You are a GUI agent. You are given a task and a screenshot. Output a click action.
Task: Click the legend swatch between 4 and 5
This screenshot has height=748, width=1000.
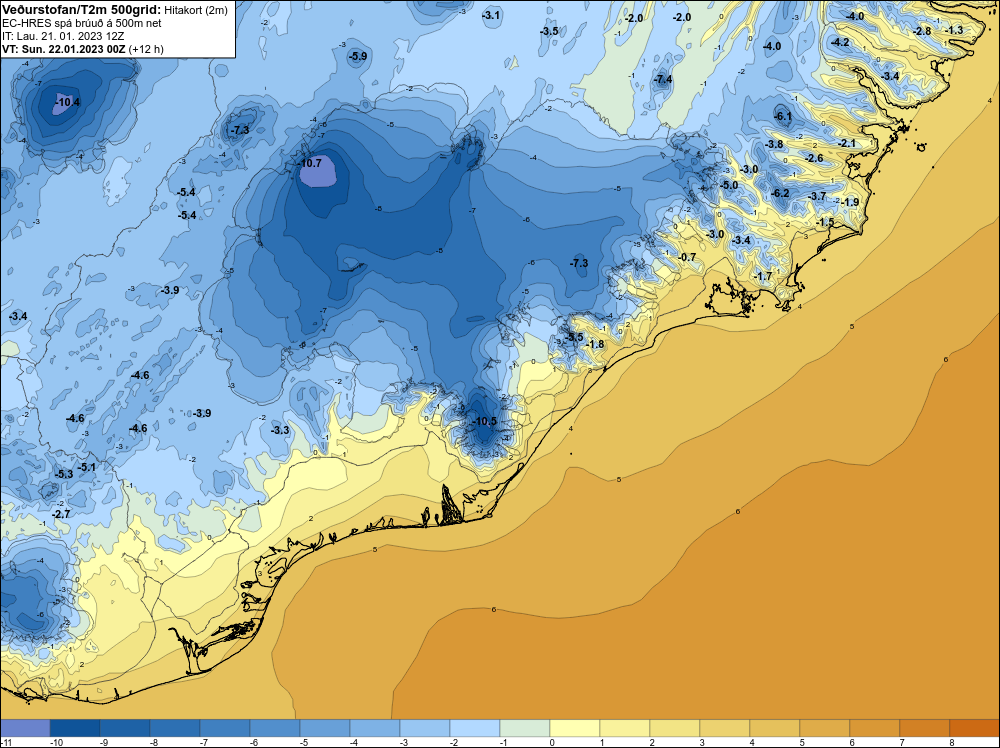pos(775,728)
